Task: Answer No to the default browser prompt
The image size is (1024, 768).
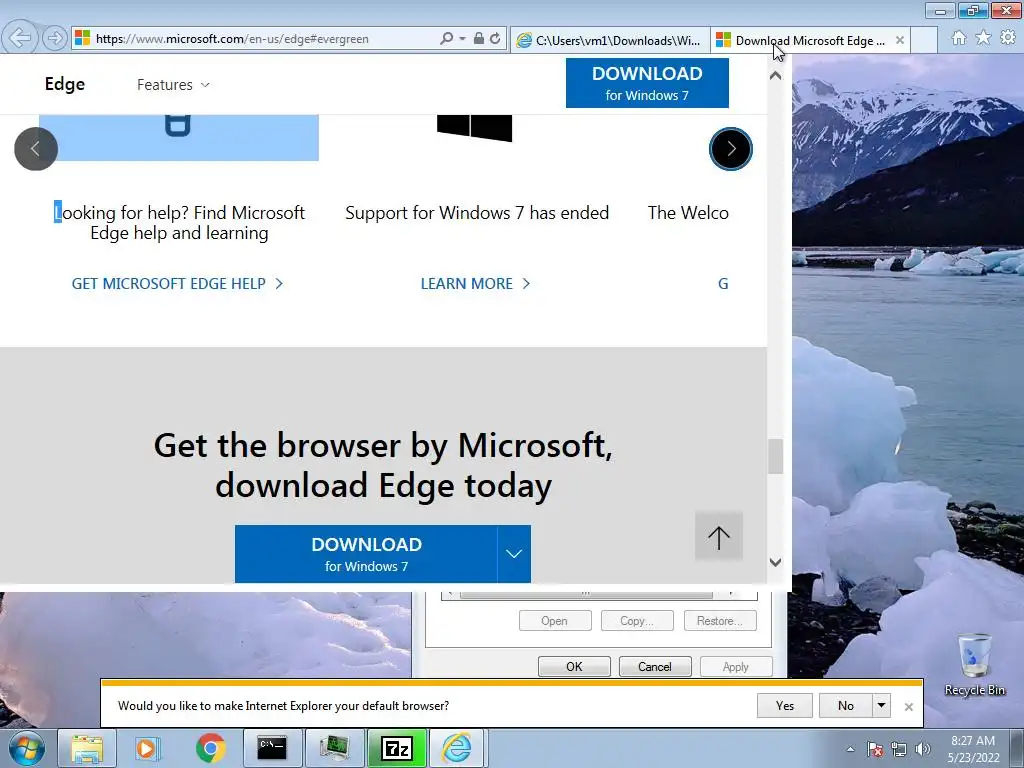Action: coord(846,705)
